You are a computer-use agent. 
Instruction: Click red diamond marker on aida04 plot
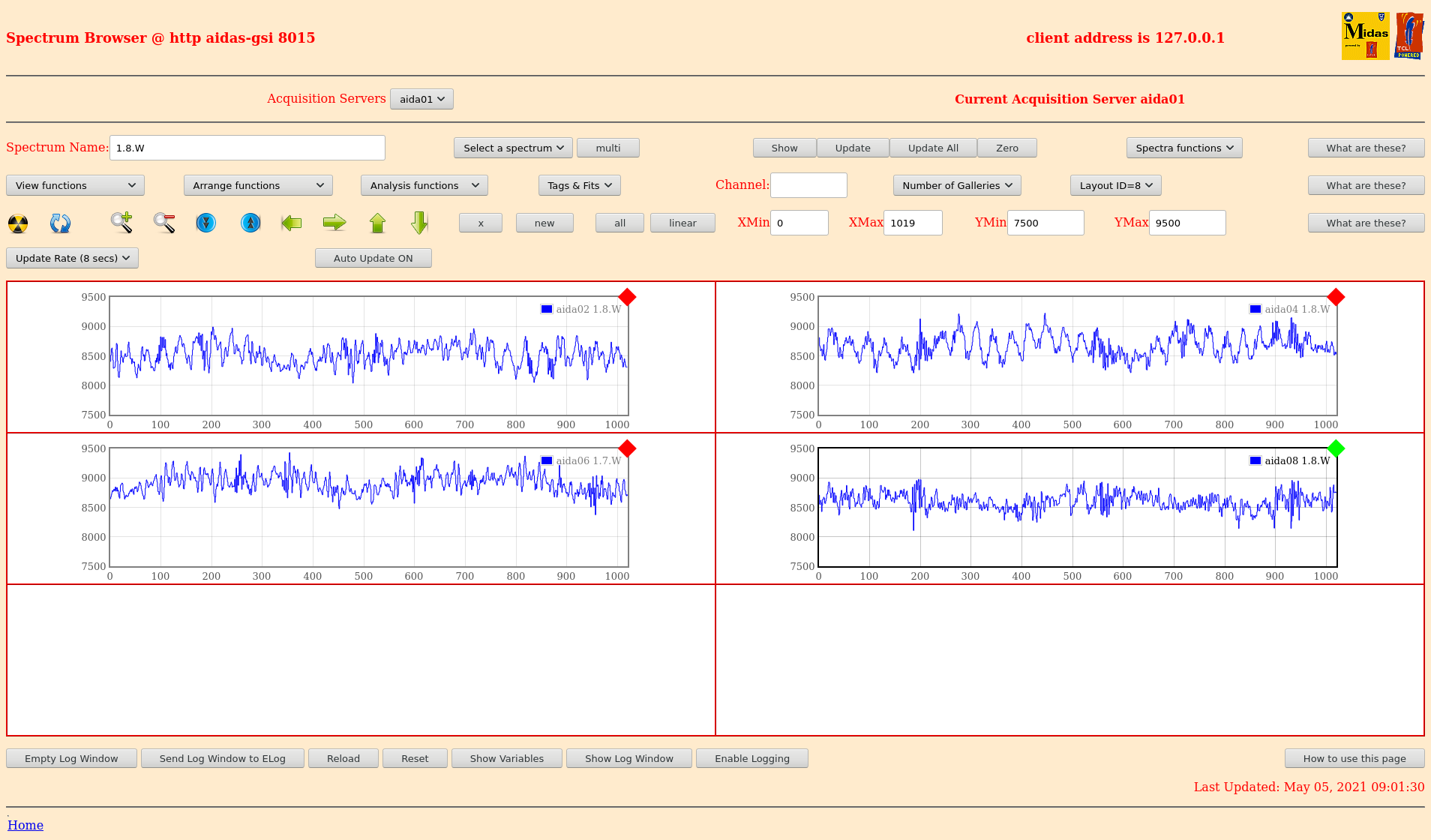[x=1336, y=297]
